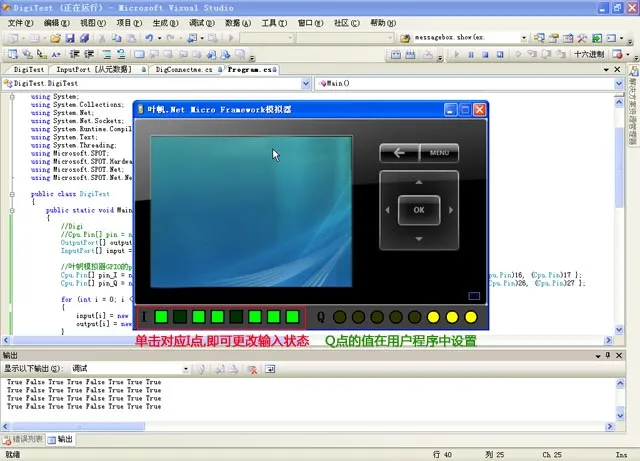Screen dimensions: 640x461
Task: Click the Save All toolbar icon
Action: (x=84, y=38)
